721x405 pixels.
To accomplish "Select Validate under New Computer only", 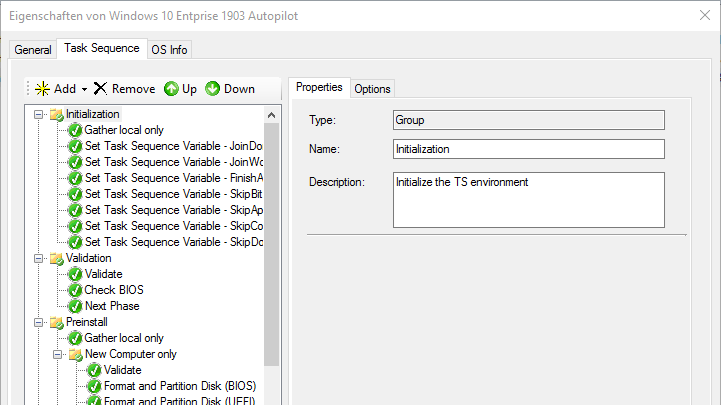I will [x=122, y=370].
